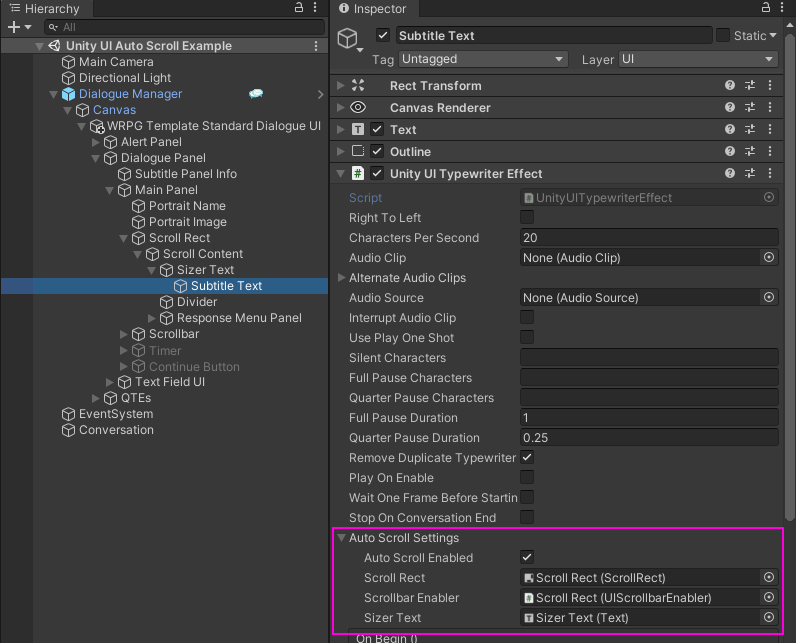Collapse Auto Scroll Settings foldout
796x643 pixels.
(x=342, y=537)
